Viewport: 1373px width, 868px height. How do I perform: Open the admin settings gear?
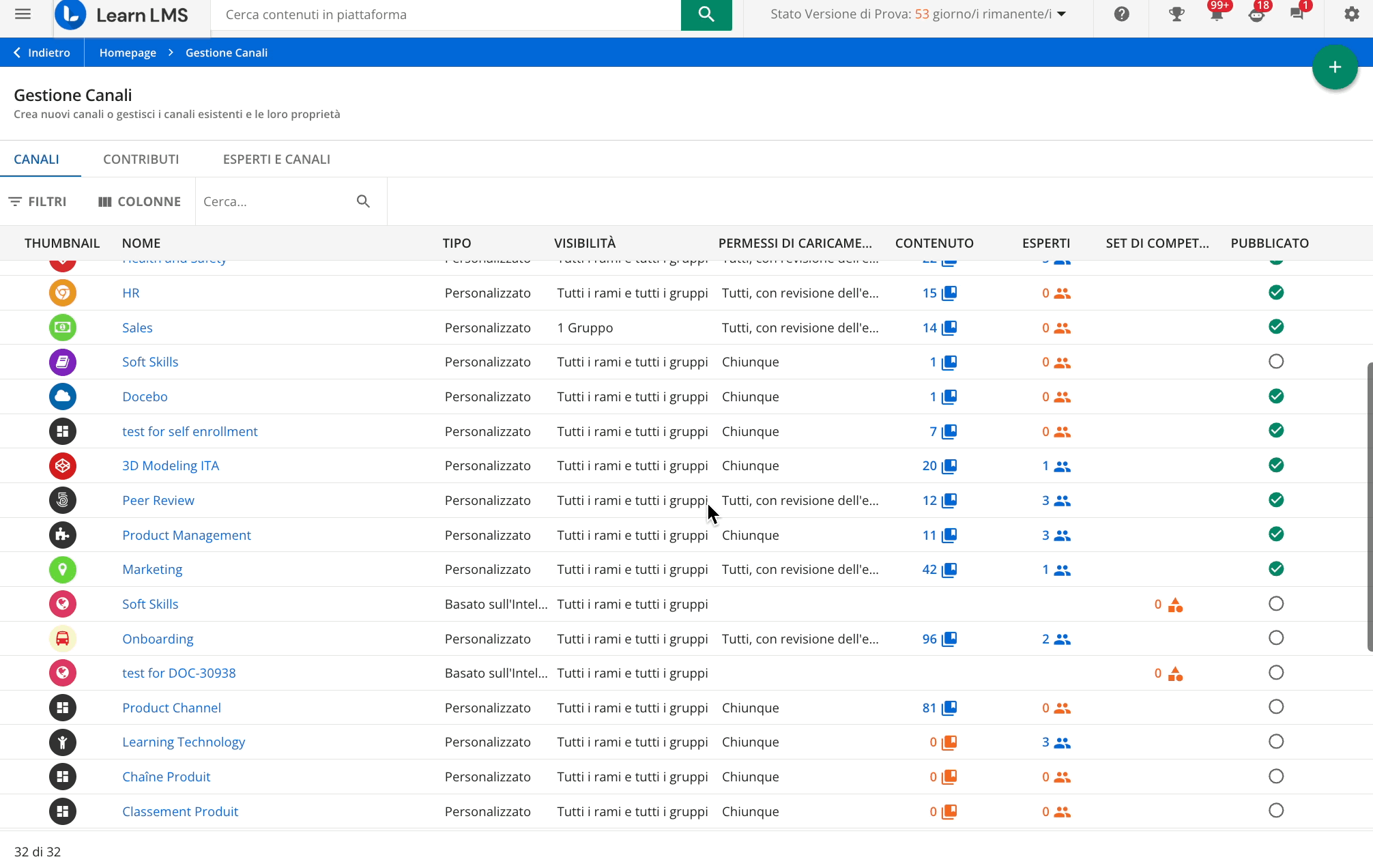coord(1351,14)
